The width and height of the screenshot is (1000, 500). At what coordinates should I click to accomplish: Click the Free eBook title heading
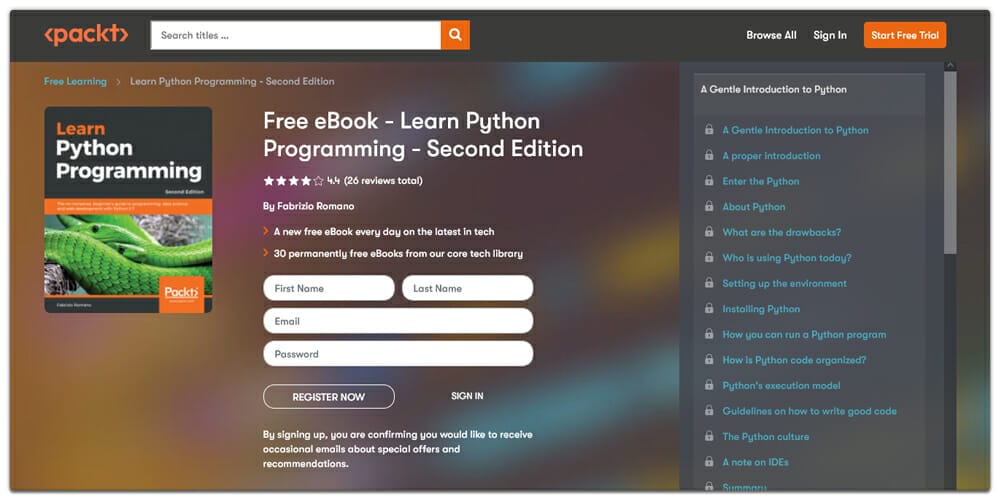[423, 135]
